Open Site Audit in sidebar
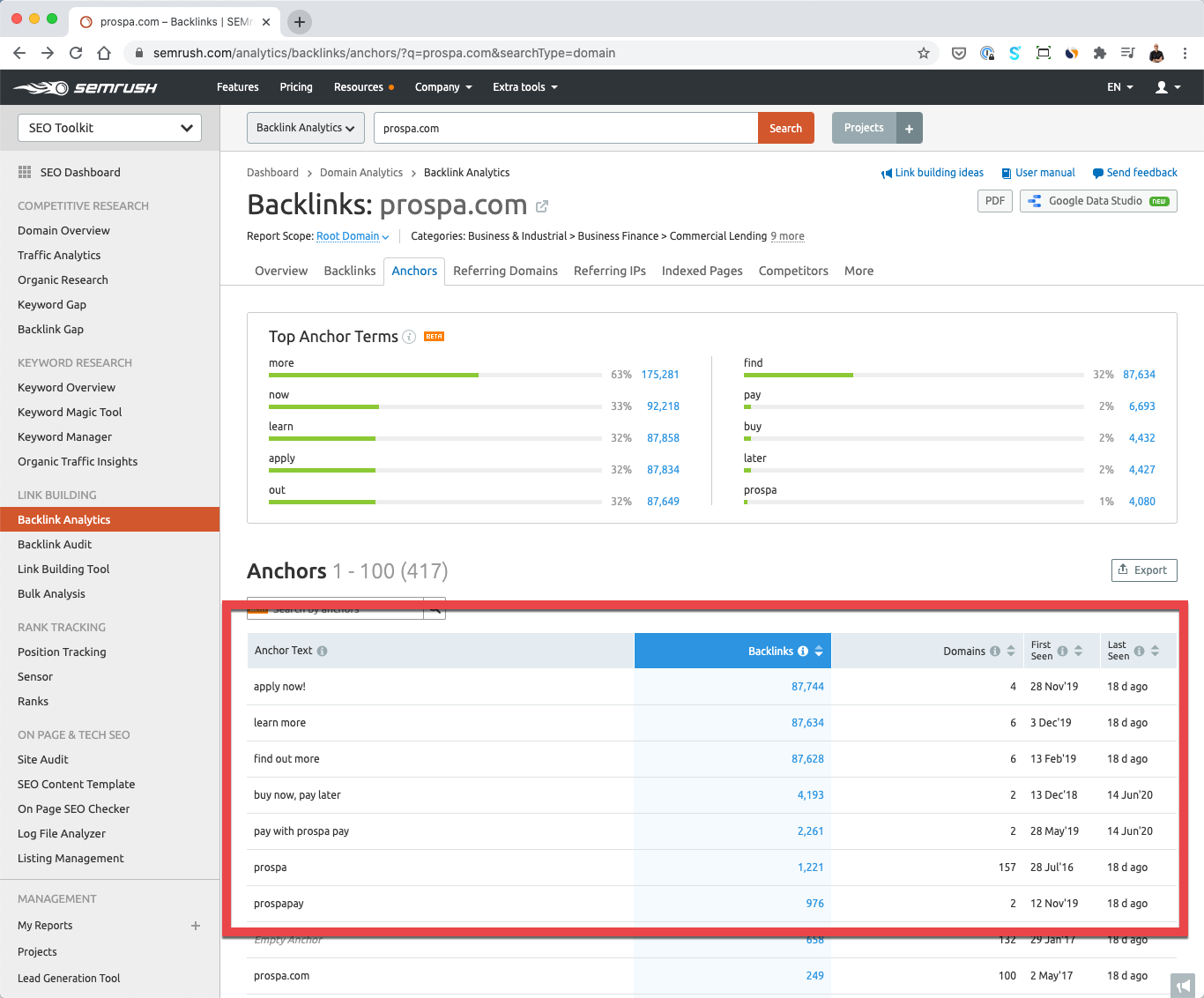 [x=43, y=760]
